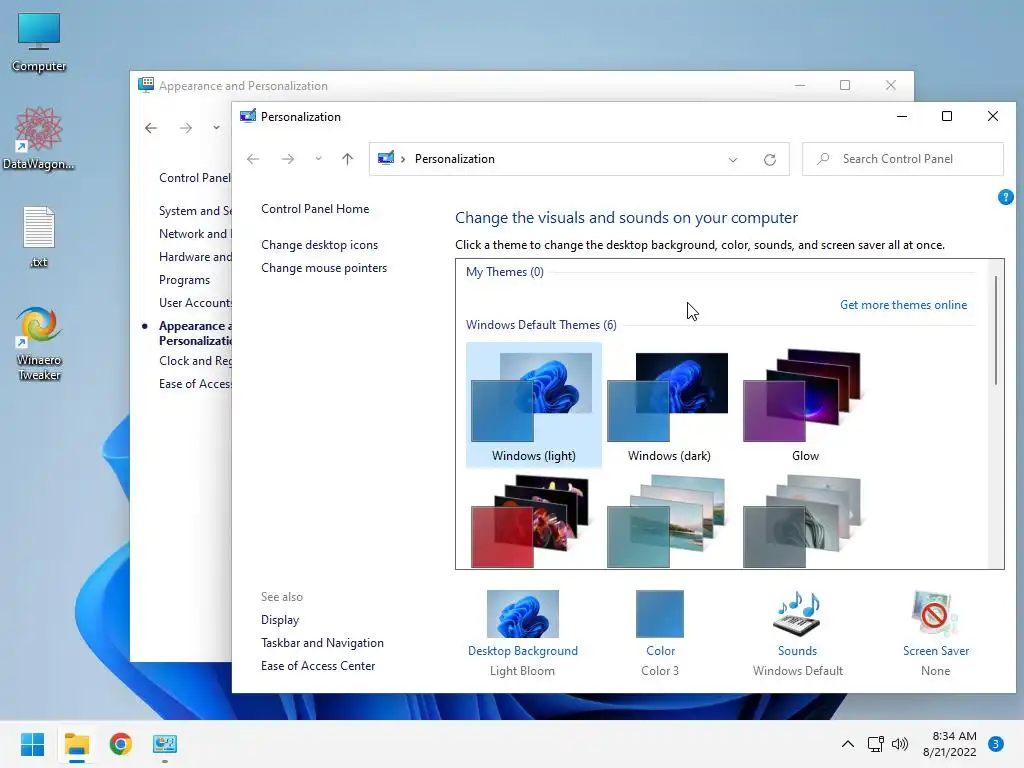Open Control Panel Home in background window

[195, 178]
